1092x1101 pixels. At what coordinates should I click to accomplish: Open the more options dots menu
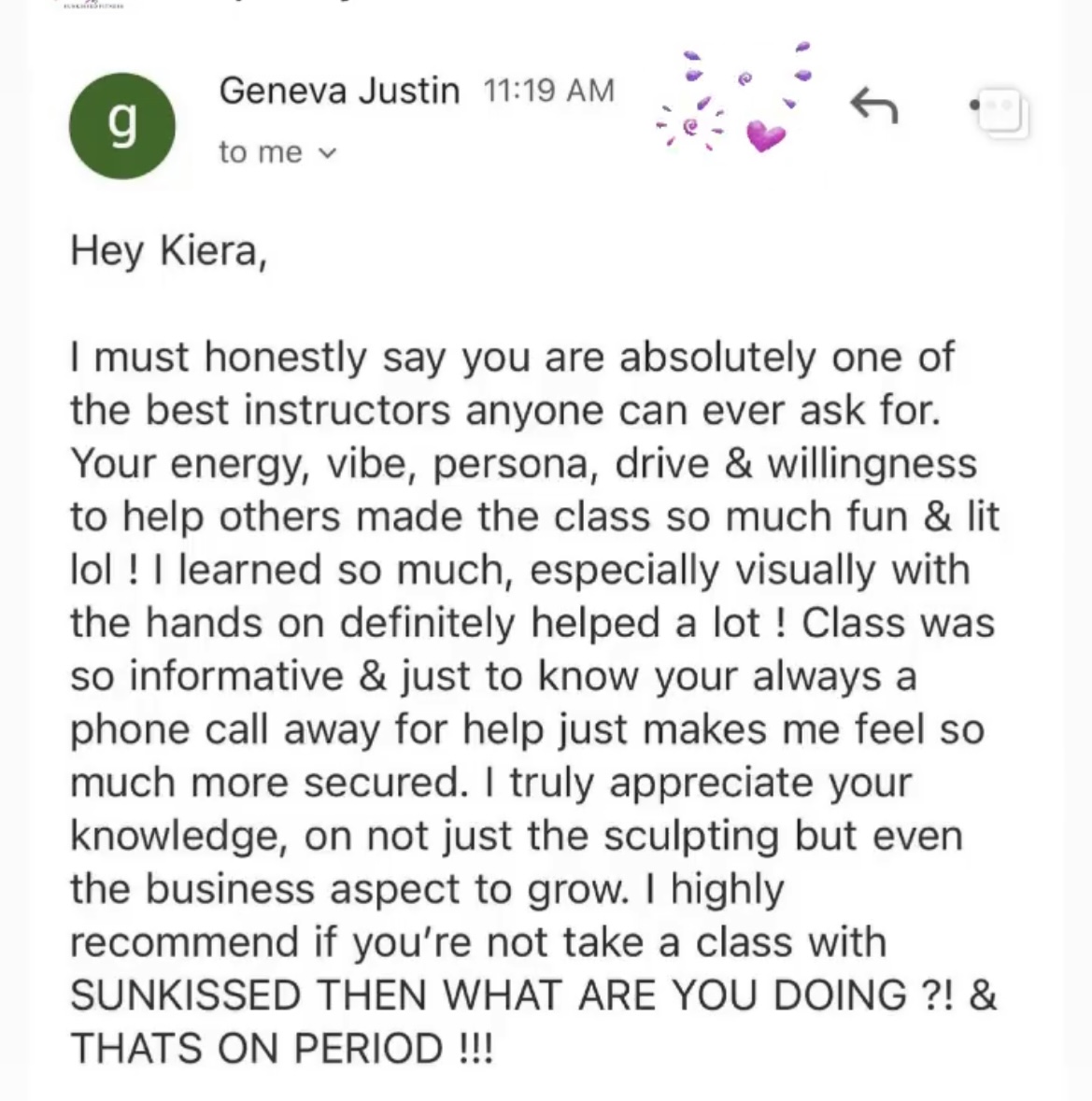[x=1000, y=112]
